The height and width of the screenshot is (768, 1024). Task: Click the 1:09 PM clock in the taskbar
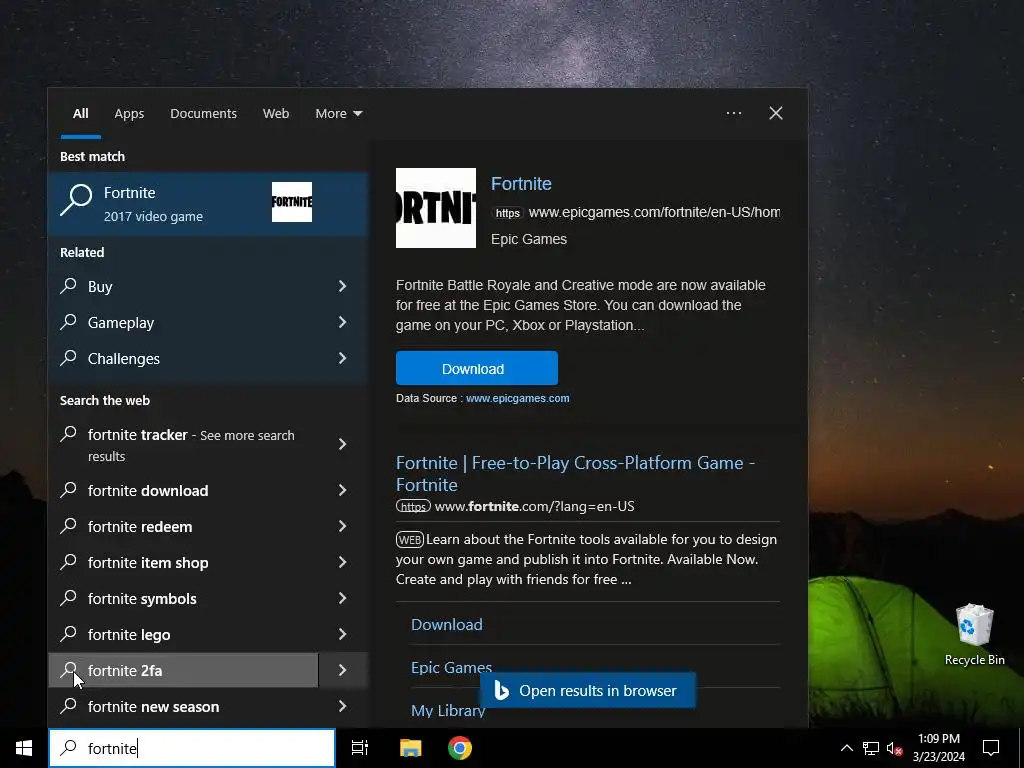(x=938, y=739)
